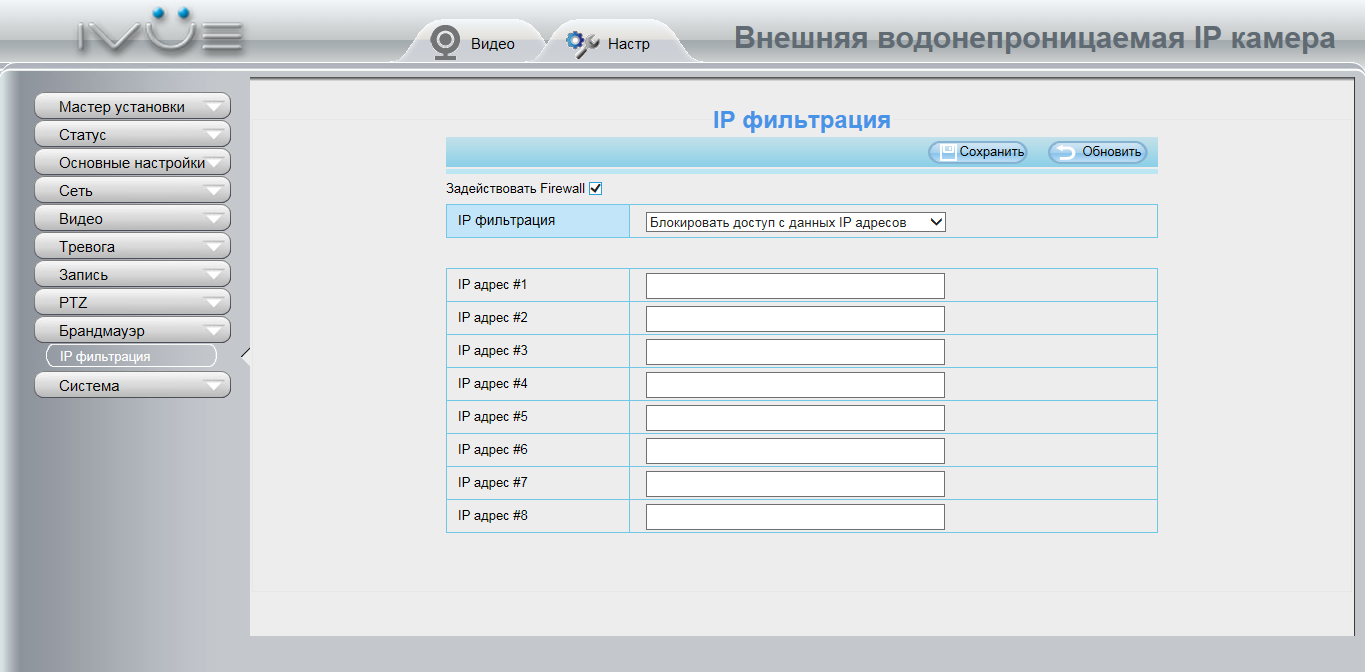
Task: Click the IP адрес #1 label
Action: (x=493, y=285)
